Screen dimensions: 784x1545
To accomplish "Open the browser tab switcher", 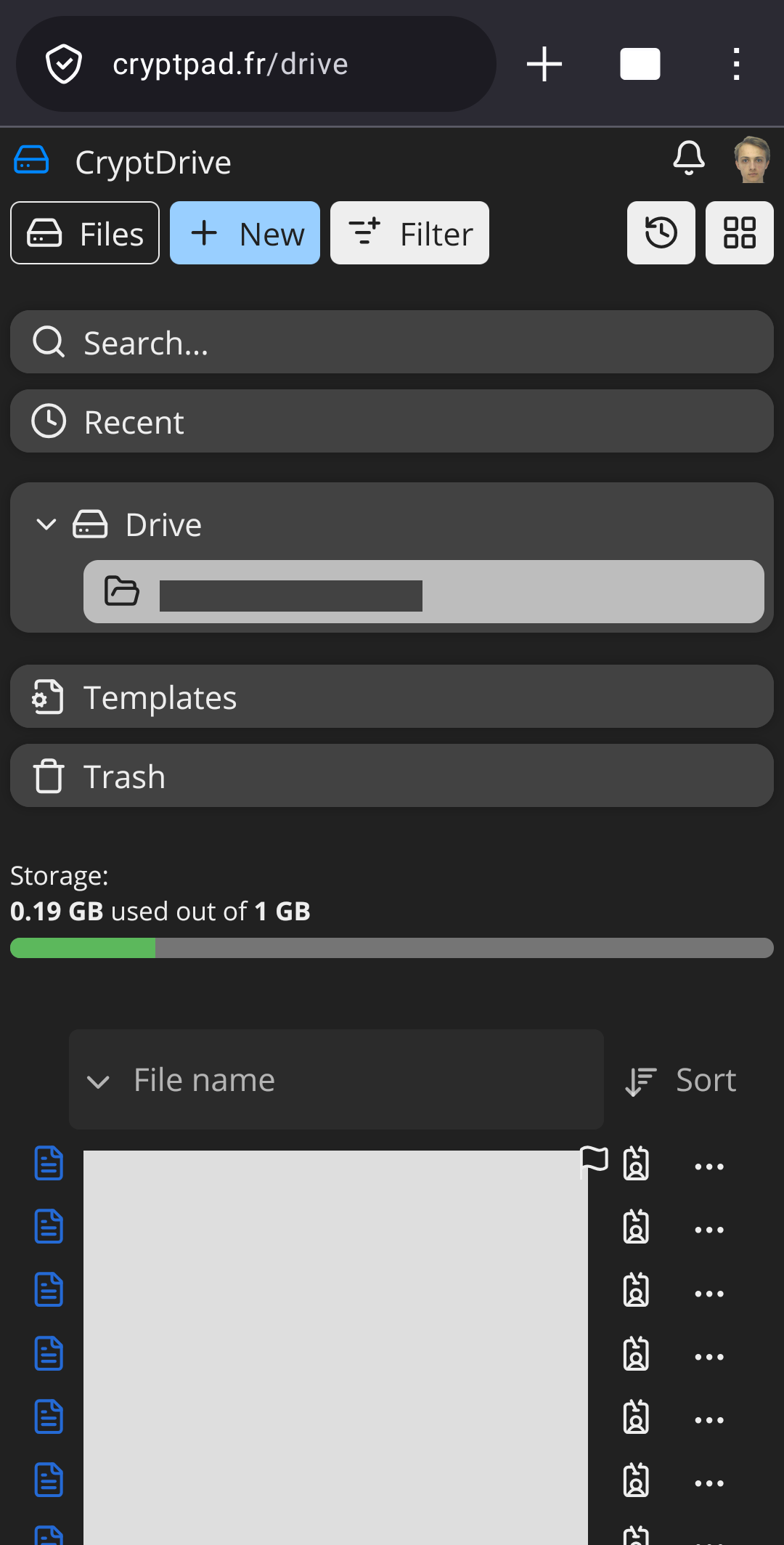I will (x=640, y=64).
